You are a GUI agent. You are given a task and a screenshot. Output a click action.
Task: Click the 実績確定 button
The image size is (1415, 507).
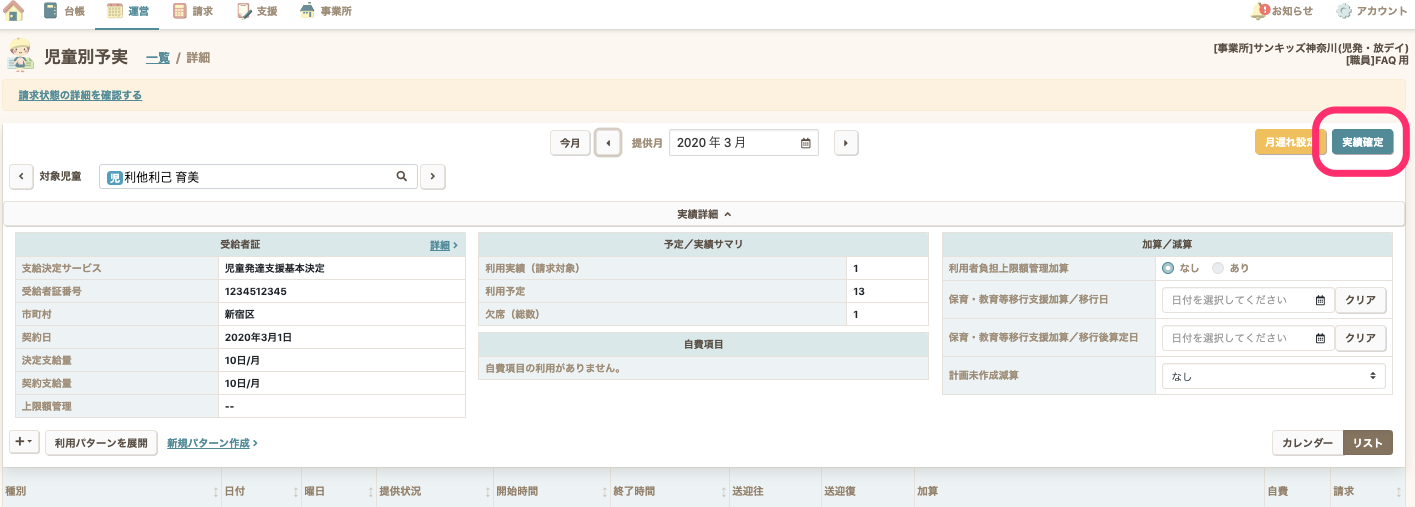coord(1362,143)
